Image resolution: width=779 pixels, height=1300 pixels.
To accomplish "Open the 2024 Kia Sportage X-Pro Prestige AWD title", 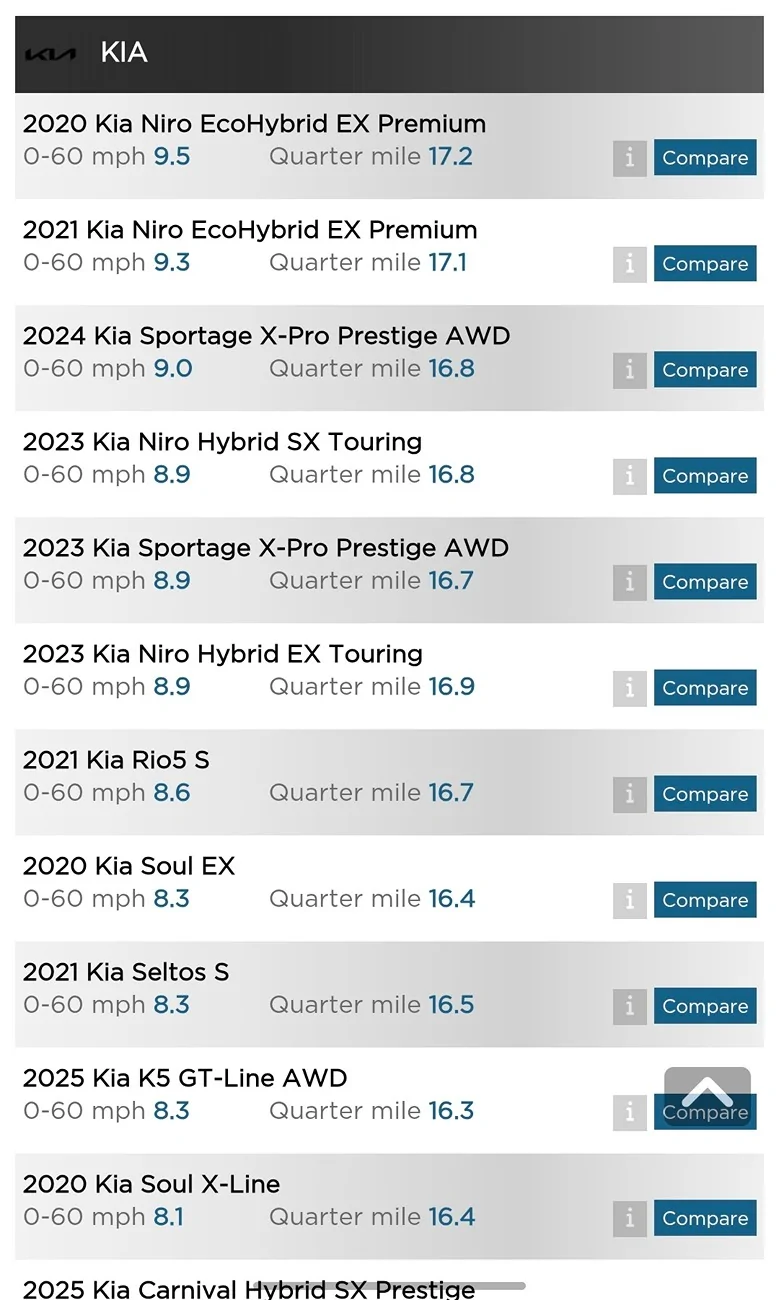I will pos(266,336).
